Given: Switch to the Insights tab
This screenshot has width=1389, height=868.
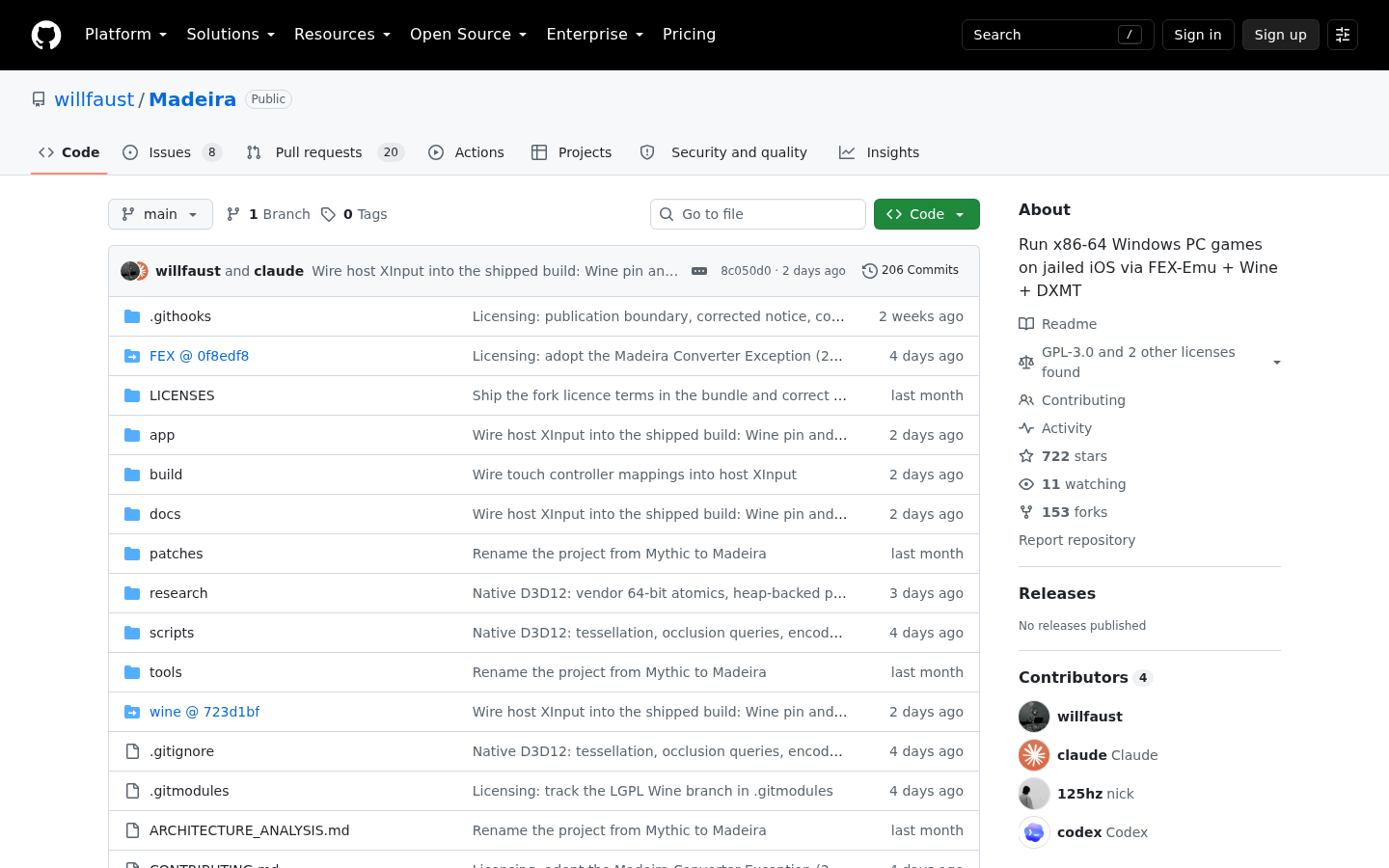Looking at the screenshot, I should (x=880, y=152).
